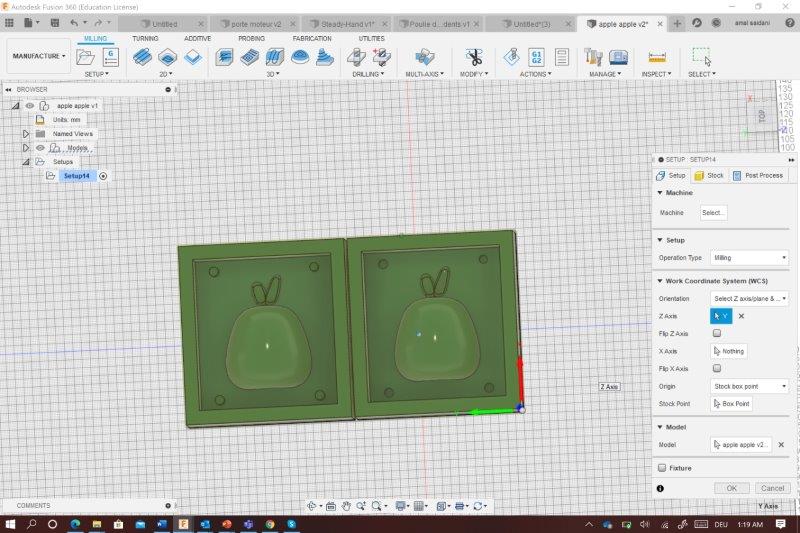Toggle the Flip Z Axis checkbox

coord(717,333)
